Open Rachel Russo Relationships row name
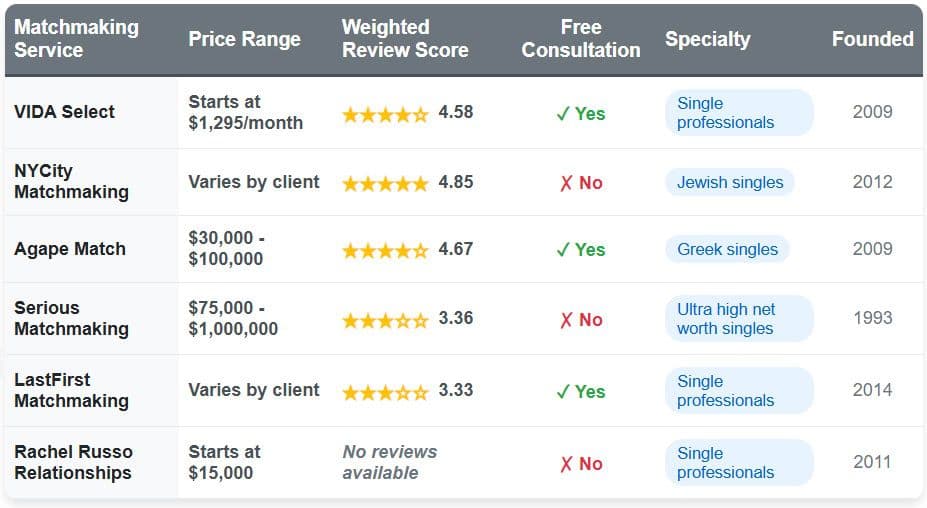The image size is (927, 508). [x=73, y=462]
